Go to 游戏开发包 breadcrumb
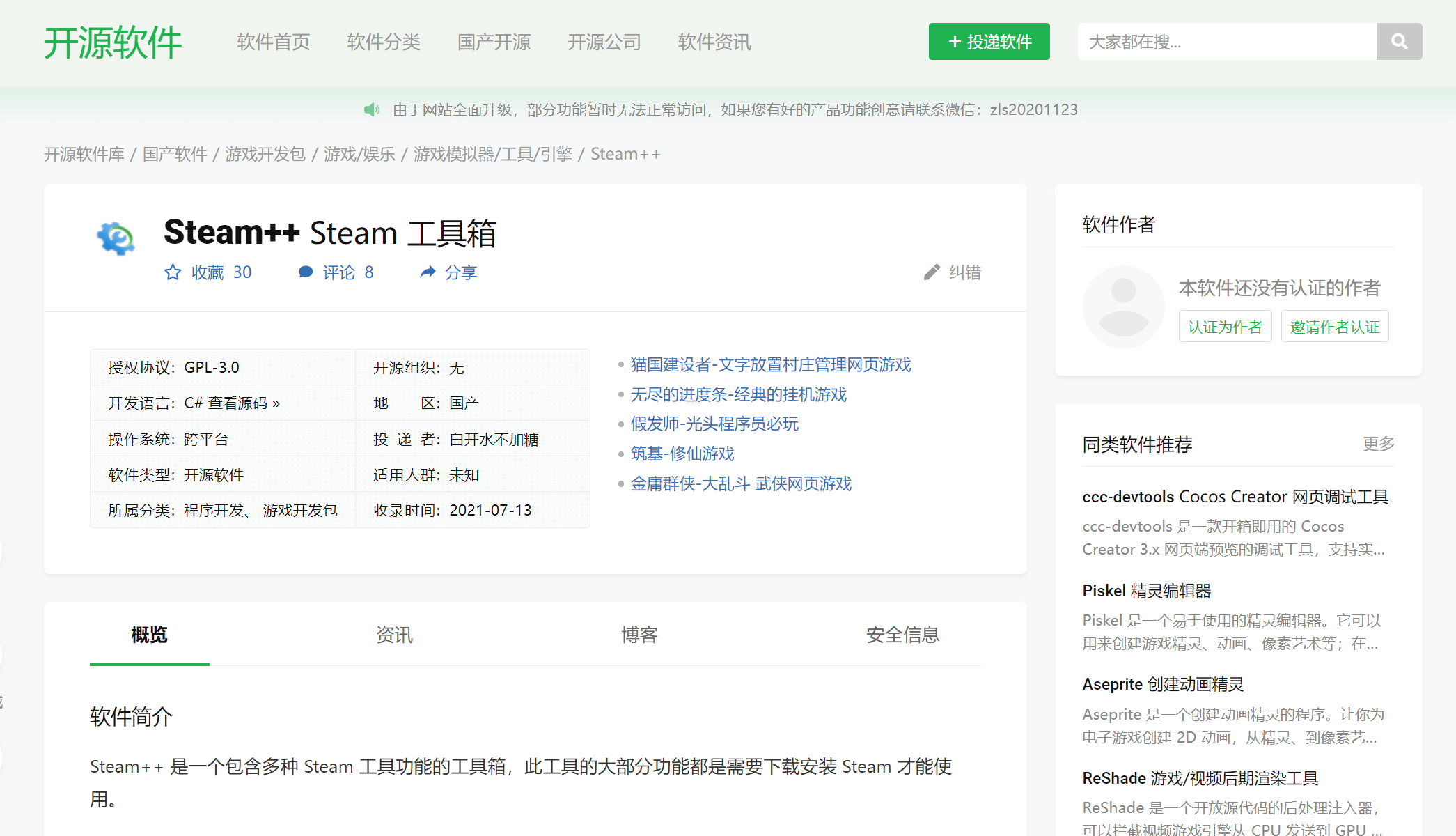Viewport: 1456px width, 836px height. (x=265, y=154)
